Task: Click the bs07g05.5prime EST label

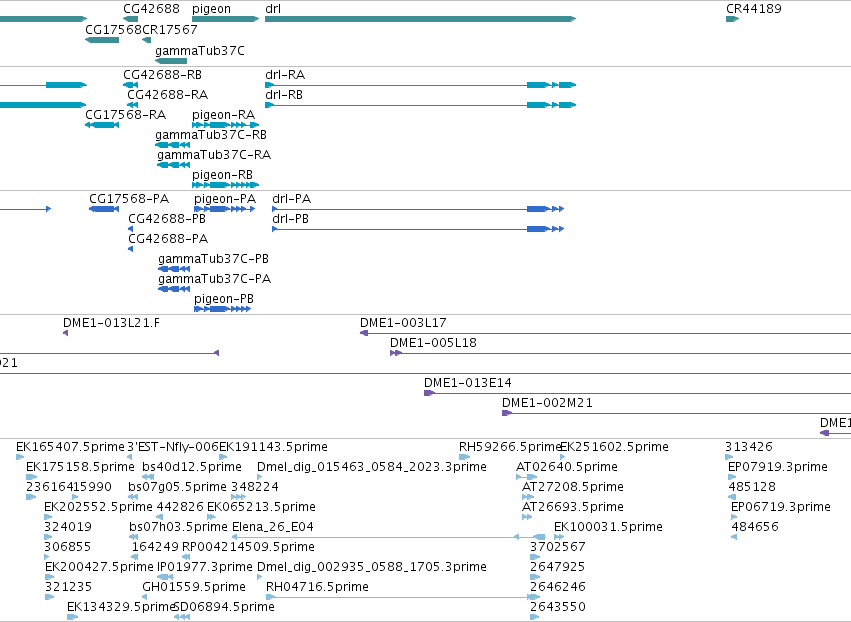Action: 177,487
